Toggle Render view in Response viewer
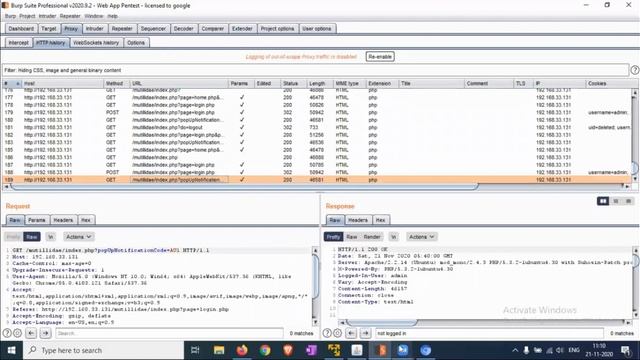The image size is (640, 360). tap(372, 237)
